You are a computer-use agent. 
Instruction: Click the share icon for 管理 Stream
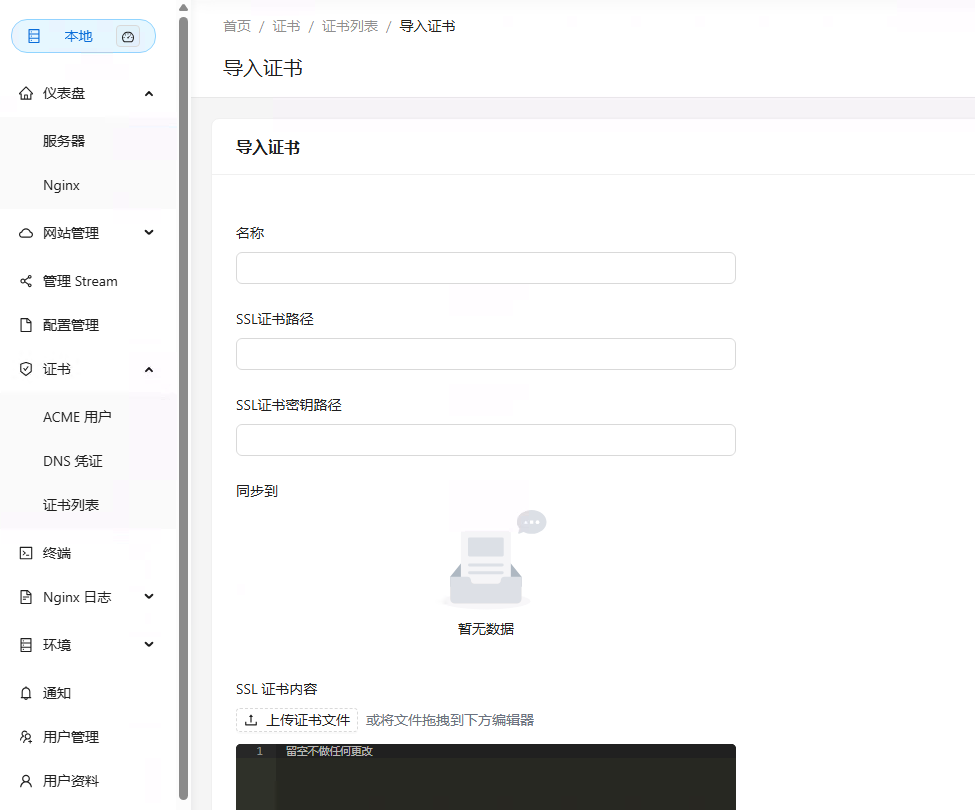tap(25, 281)
